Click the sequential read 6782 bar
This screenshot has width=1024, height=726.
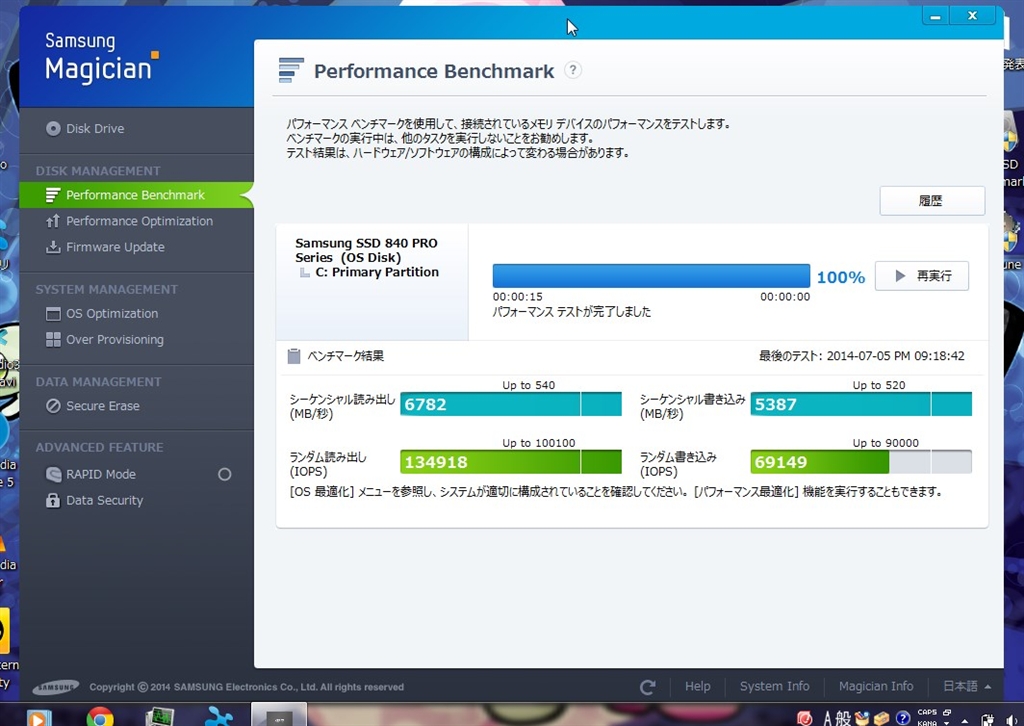(x=511, y=404)
